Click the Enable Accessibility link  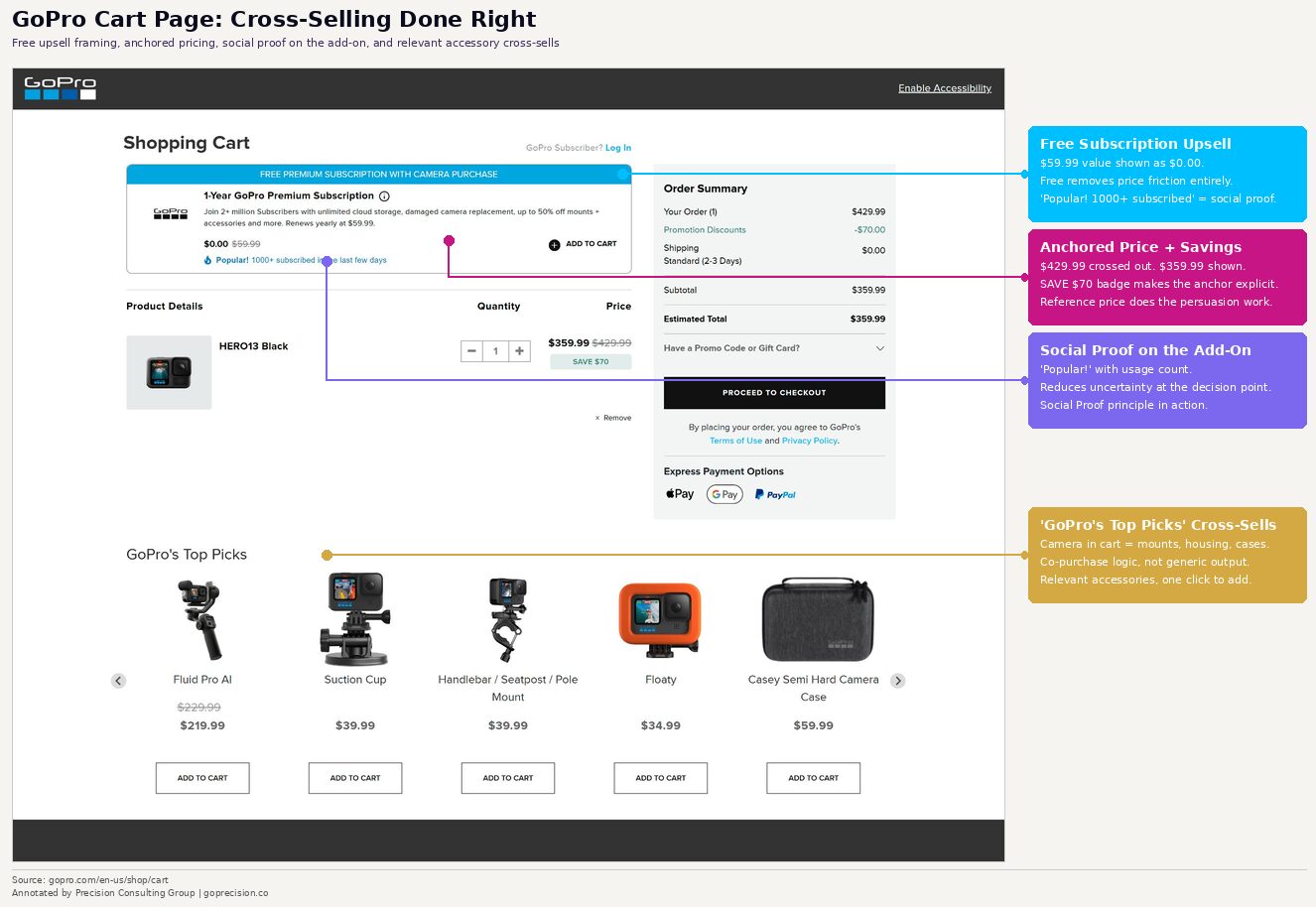pos(944,88)
